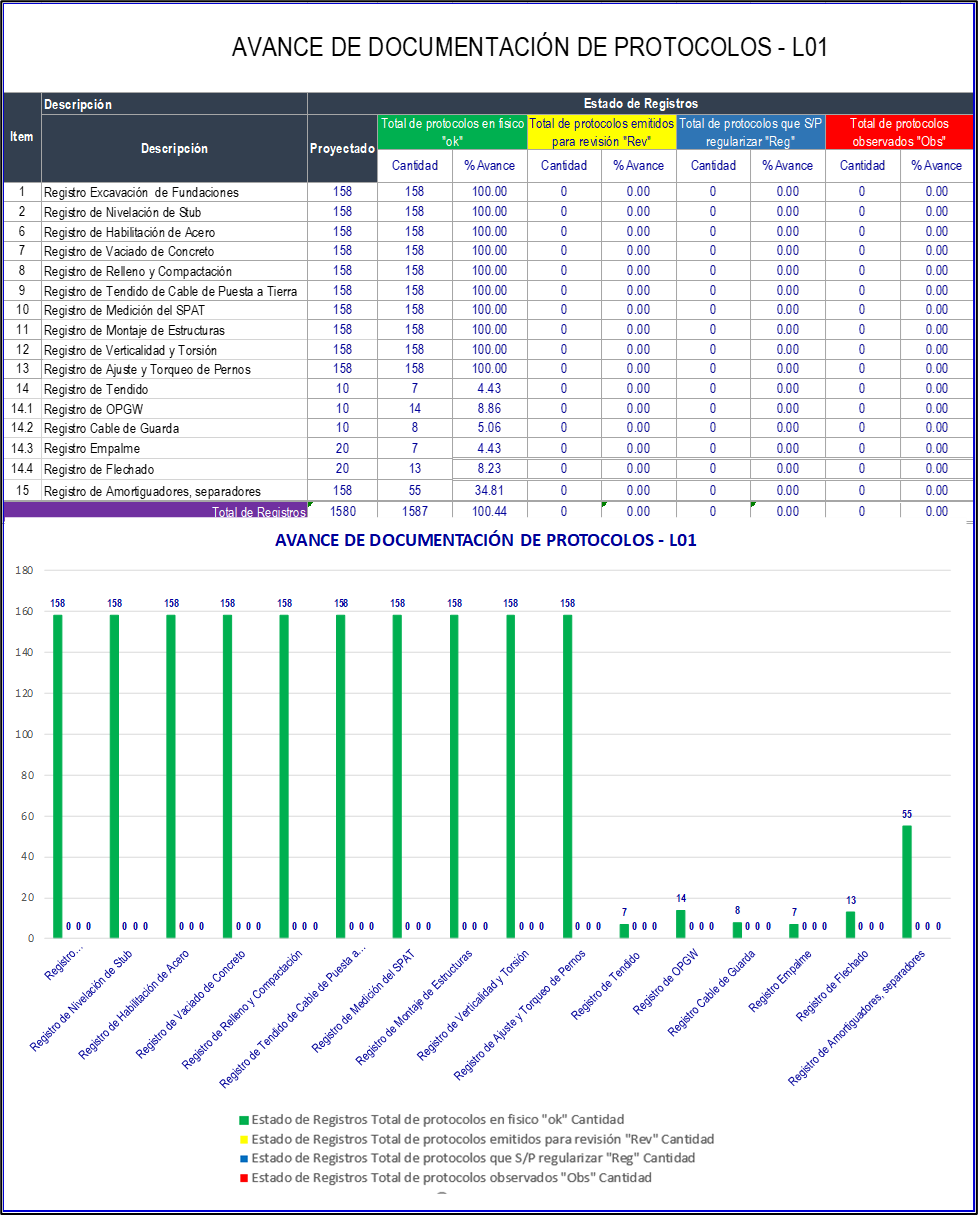Click the green bar labeled 55
978x1215 pixels.
[x=907, y=881]
